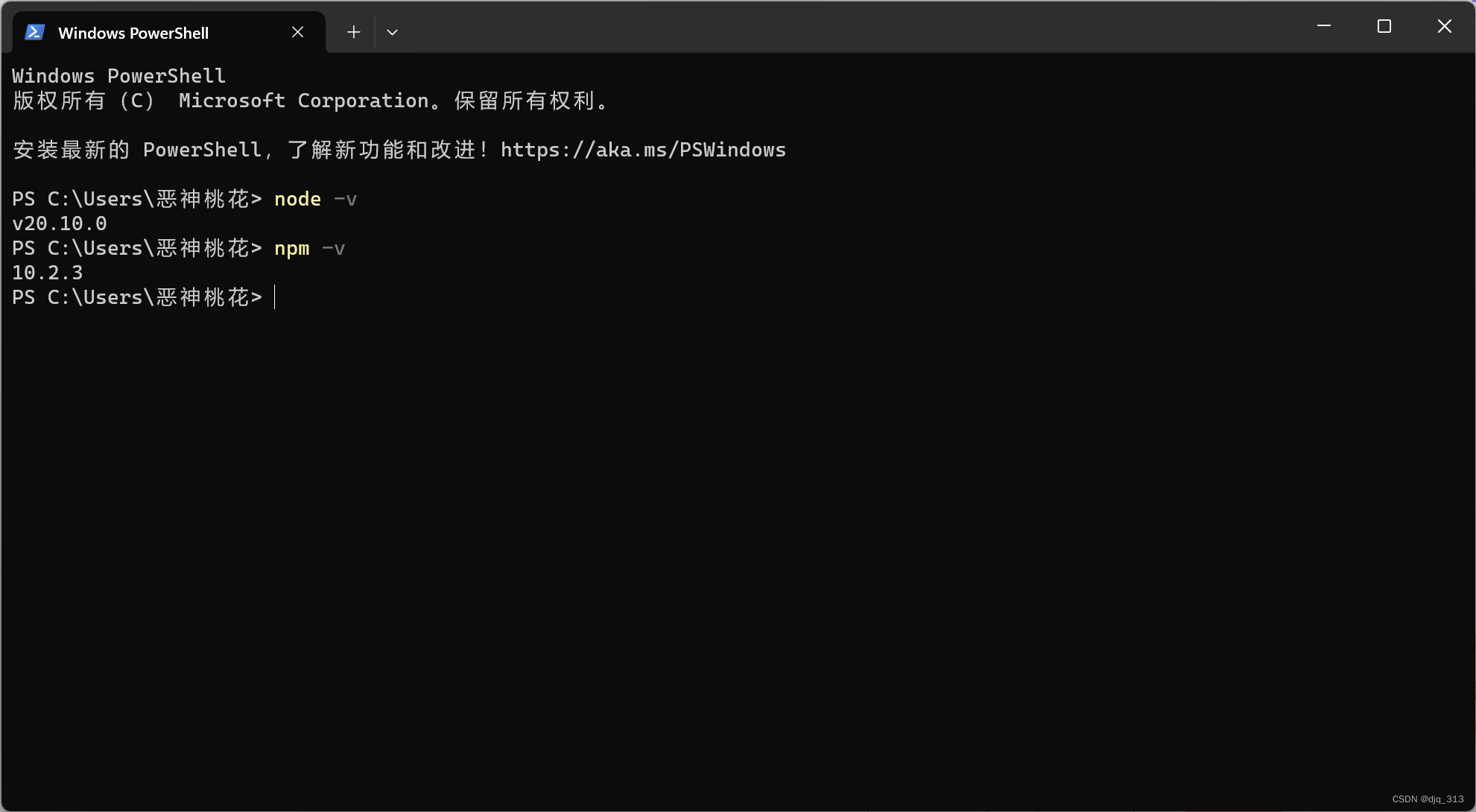
Task: Click the 'Microsoft Corporation' copyright text
Action: click(x=304, y=101)
